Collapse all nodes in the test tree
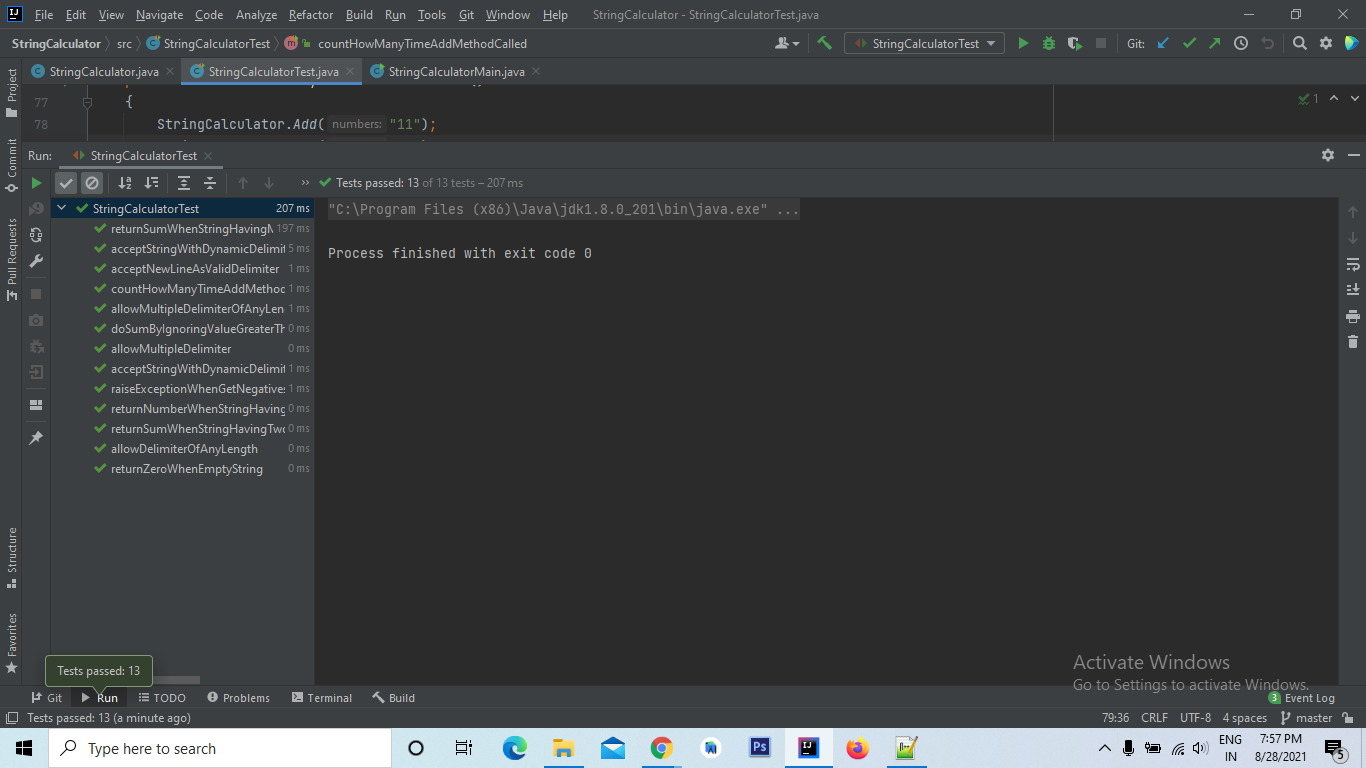This screenshot has width=1366, height=768. (x=210, y=182)
